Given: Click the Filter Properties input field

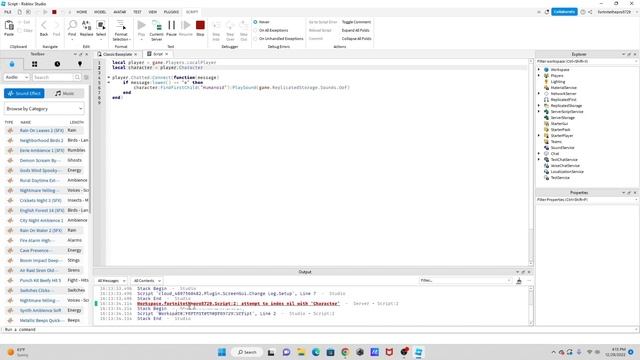Looking at the screenshot, I should [586, 200].
